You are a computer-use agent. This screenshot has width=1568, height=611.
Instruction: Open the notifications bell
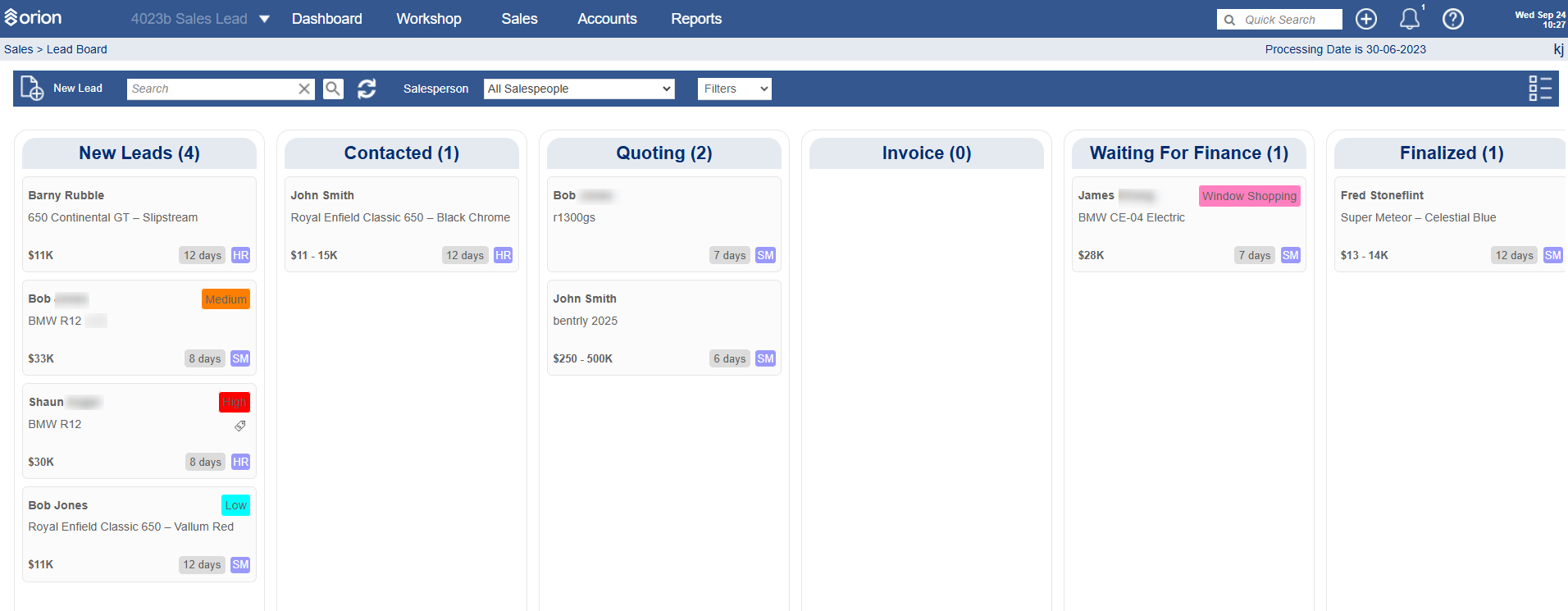(1410, 19)
